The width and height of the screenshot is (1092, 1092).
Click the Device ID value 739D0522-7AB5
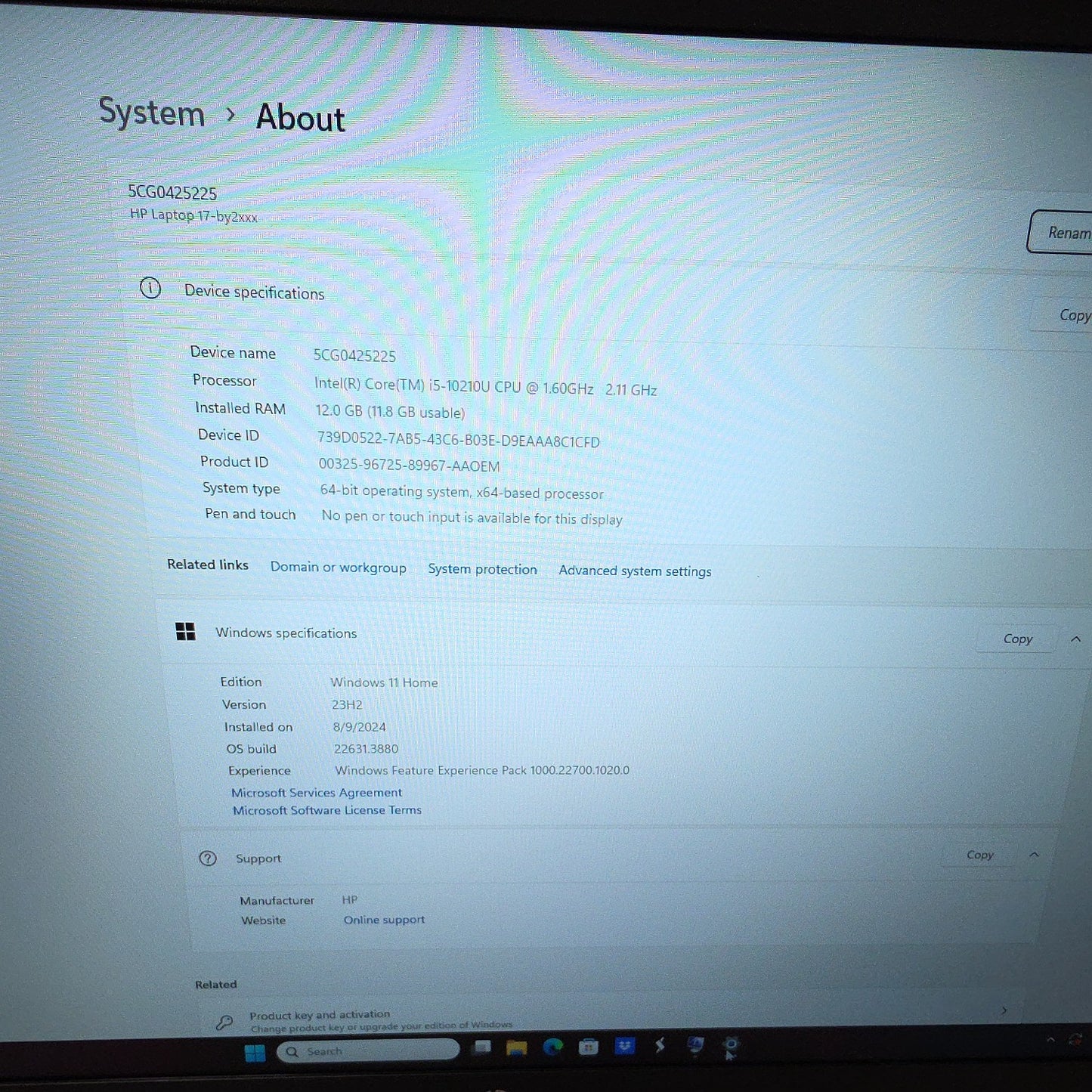click(458, 440)
